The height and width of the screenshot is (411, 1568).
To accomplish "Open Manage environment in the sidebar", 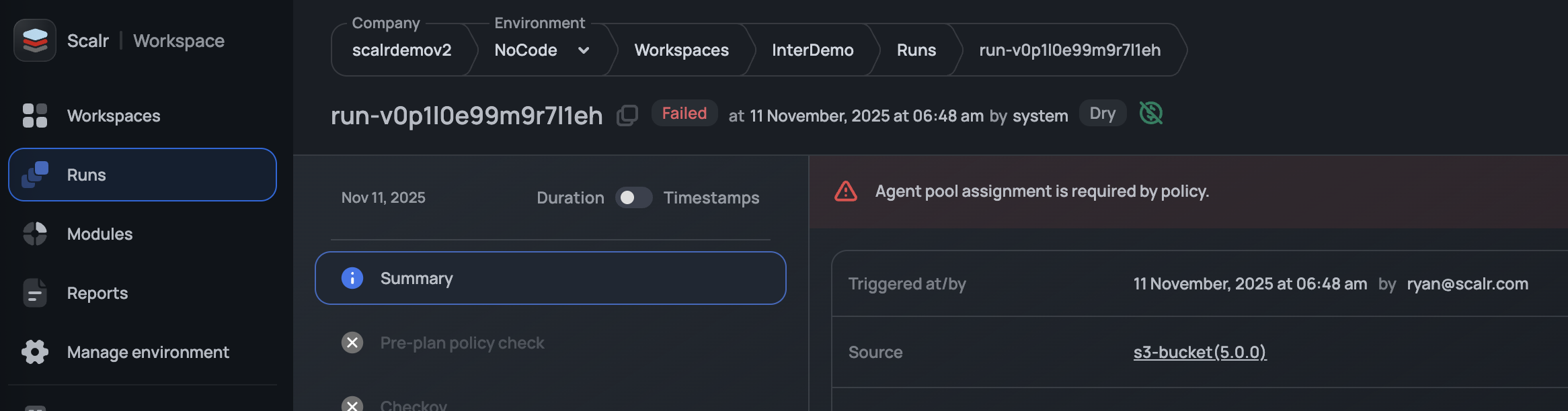I will point(143,352).
